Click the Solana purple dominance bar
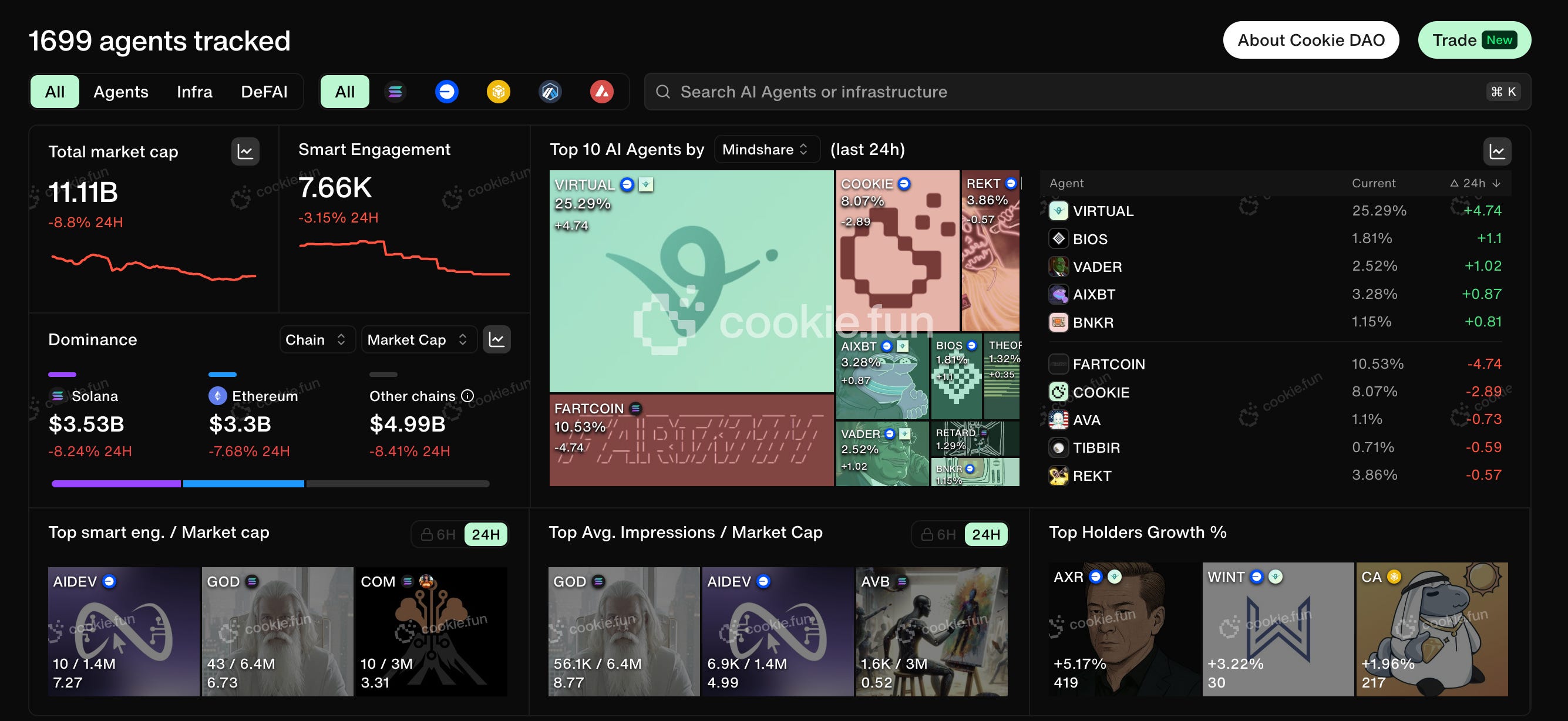Screen dimensions: 1568x721 [x=116, y=484]
